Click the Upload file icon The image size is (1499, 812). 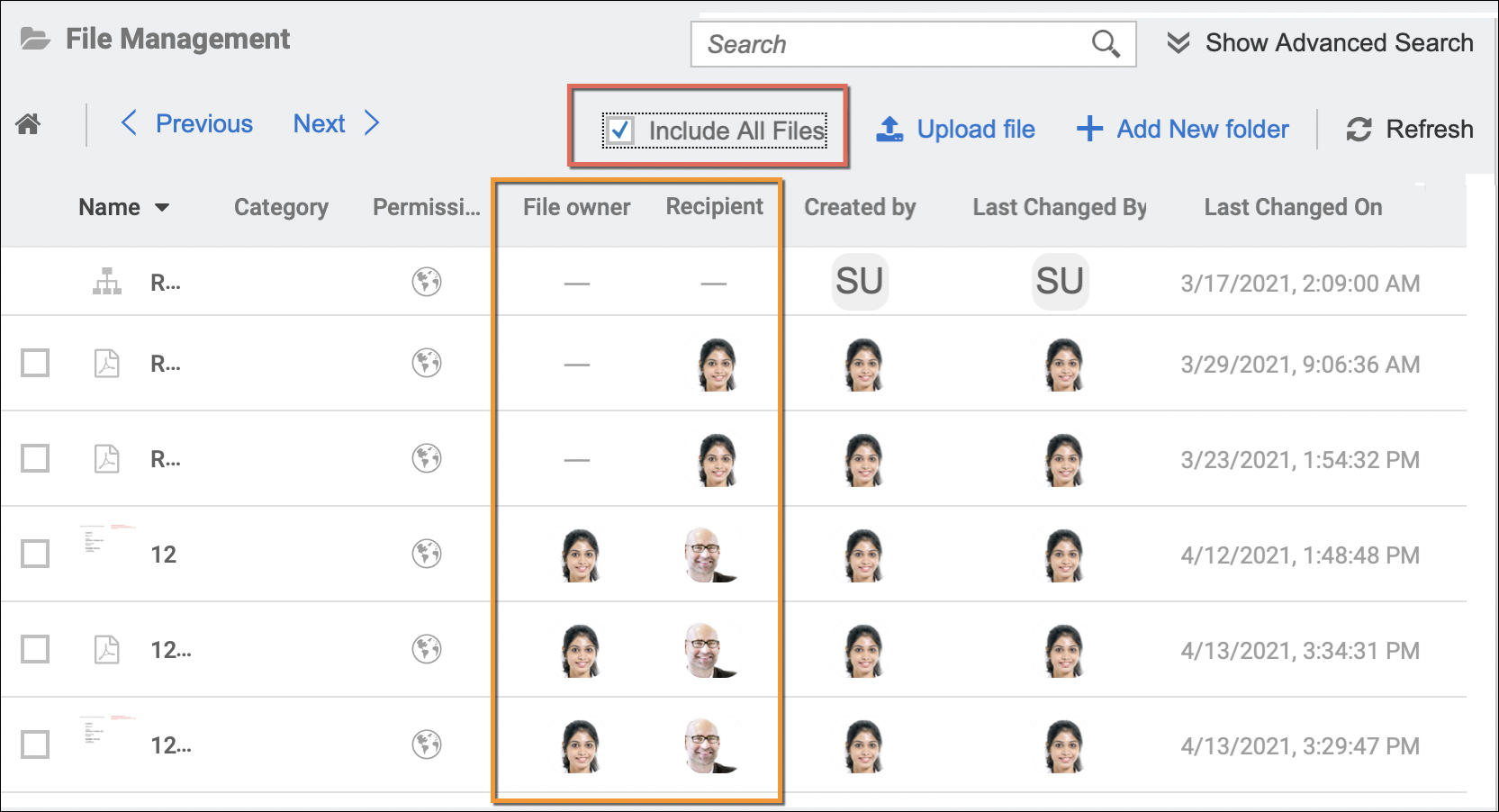(889, 130)
